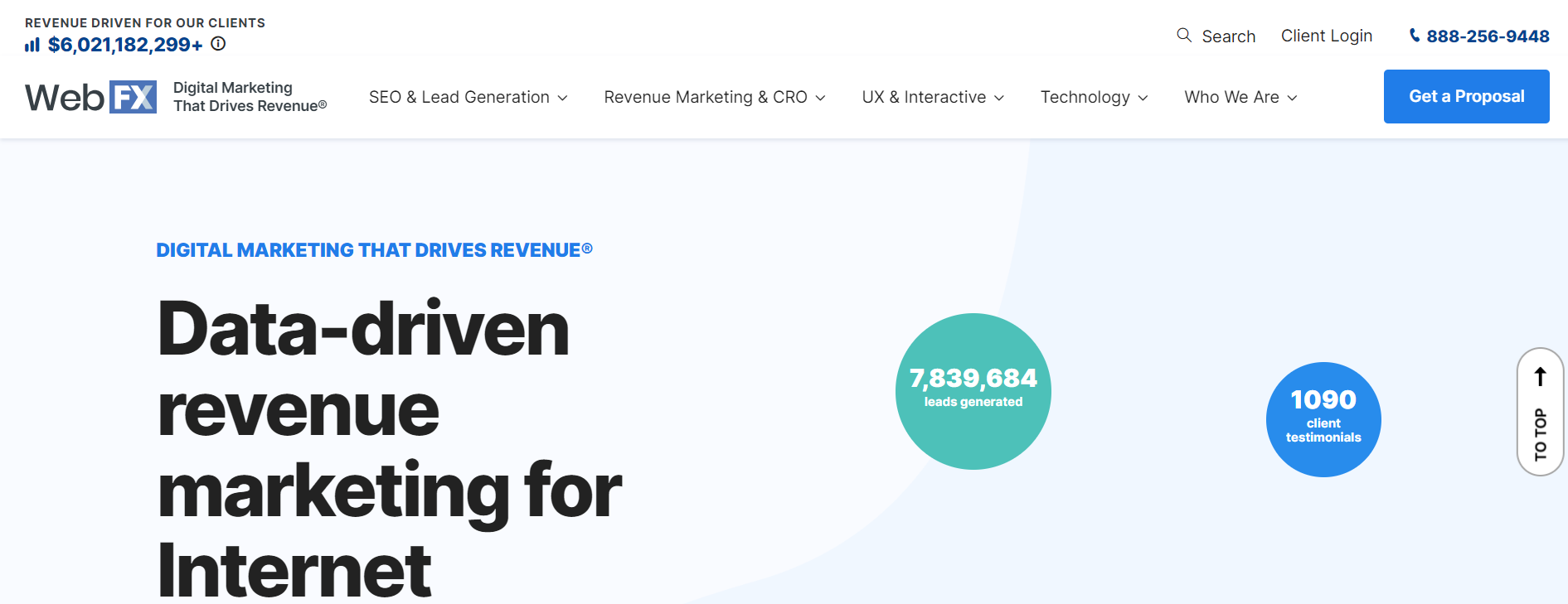Click the phone handset icon
The image size is (1568, 604).
click(1415, 35)
